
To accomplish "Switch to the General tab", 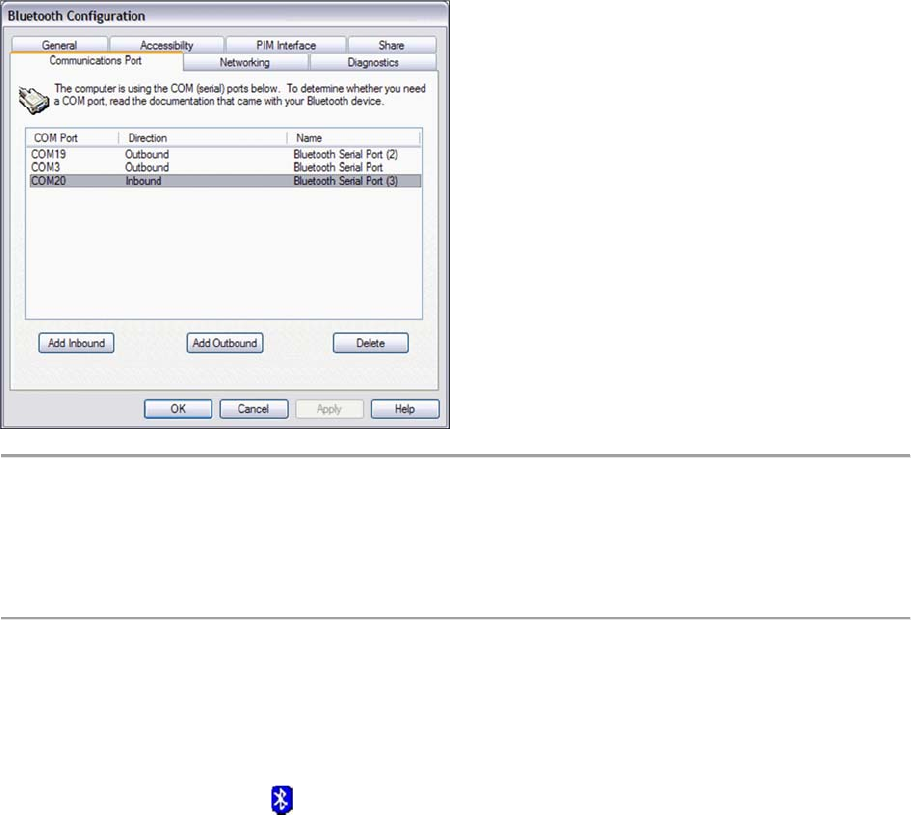I will 59,45.
